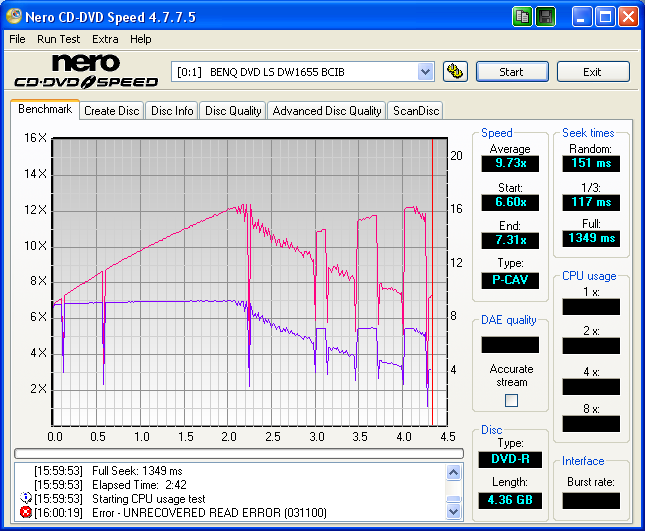This screenshot has width=645, height=531.
Task: Click the red error icon in log
Action: click(26, 512)
